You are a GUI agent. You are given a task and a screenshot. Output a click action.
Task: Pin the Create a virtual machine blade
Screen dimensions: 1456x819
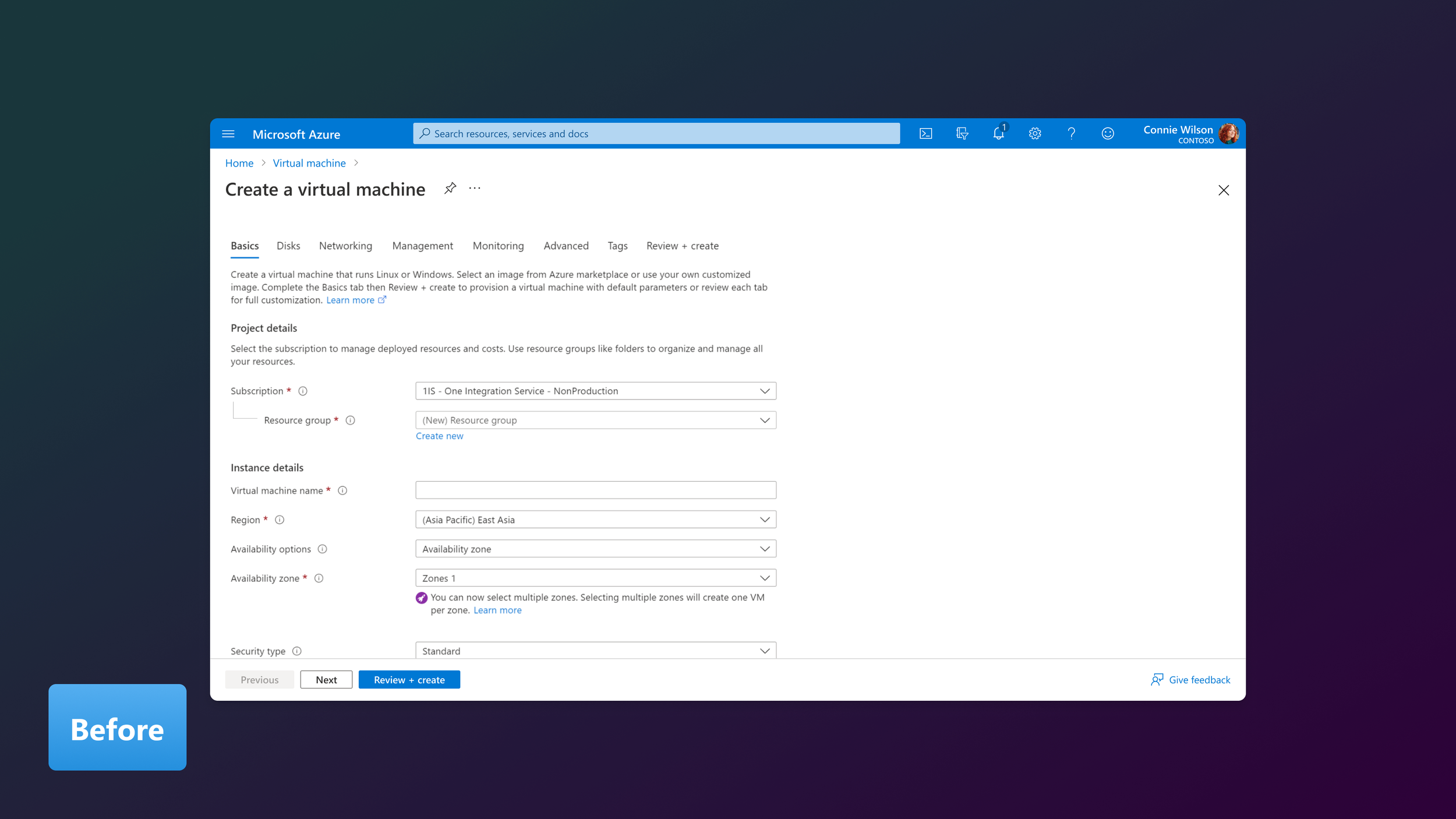click(x=450, y=188)
